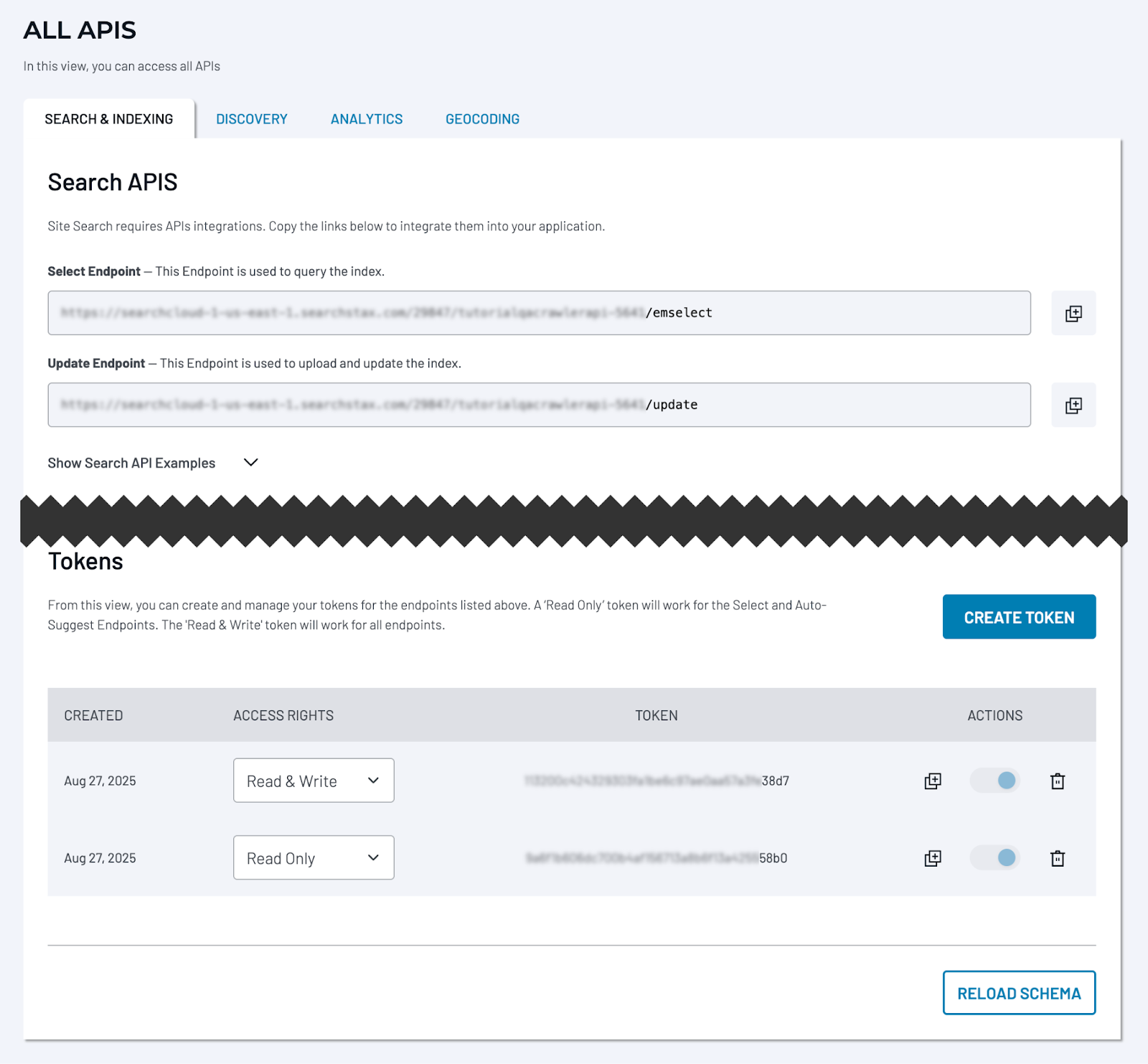Disable the Read Only token toggle
This screenshot has width=1148, height=1064.
[x=995, y=857]
